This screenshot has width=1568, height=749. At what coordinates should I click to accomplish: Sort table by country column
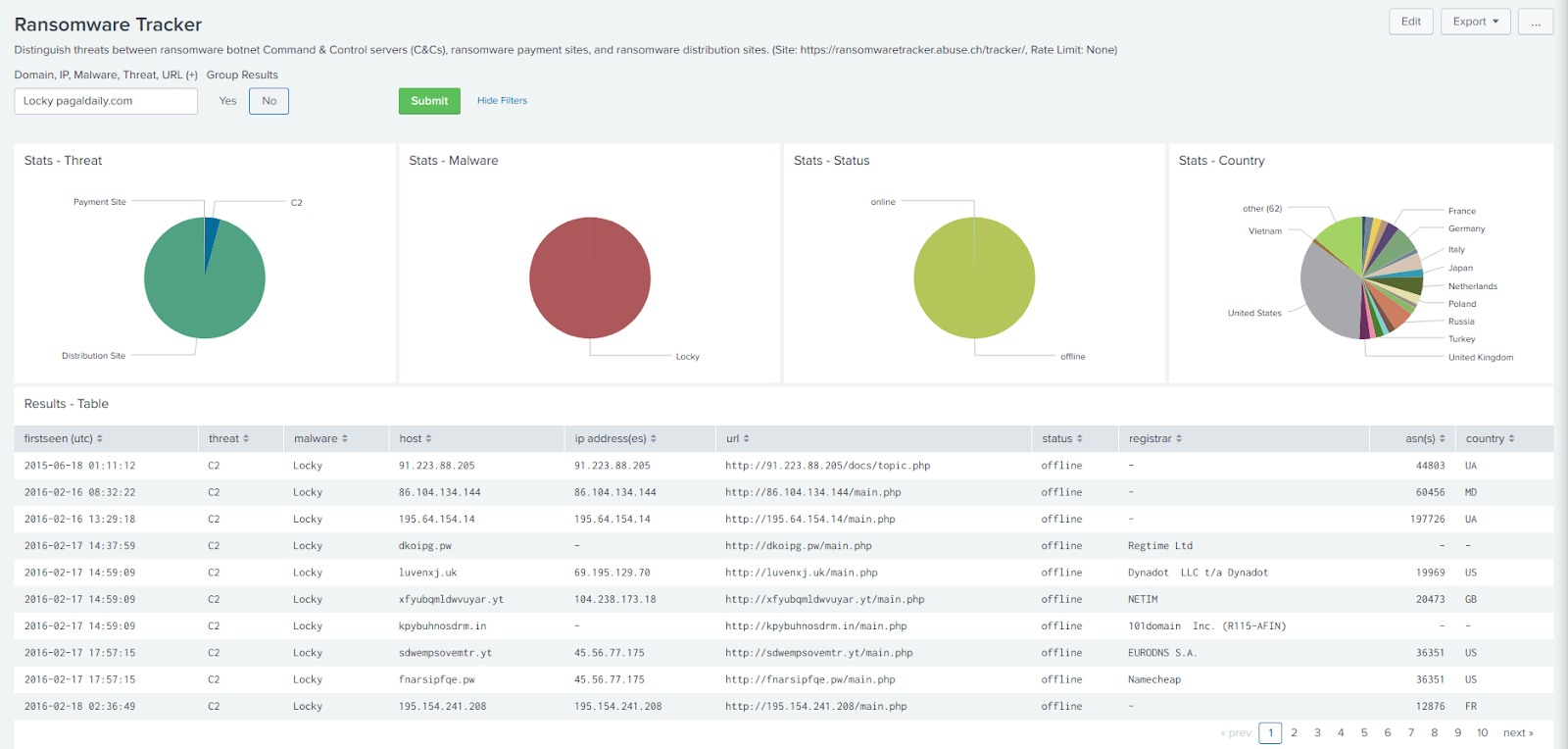click(1491, 439)
